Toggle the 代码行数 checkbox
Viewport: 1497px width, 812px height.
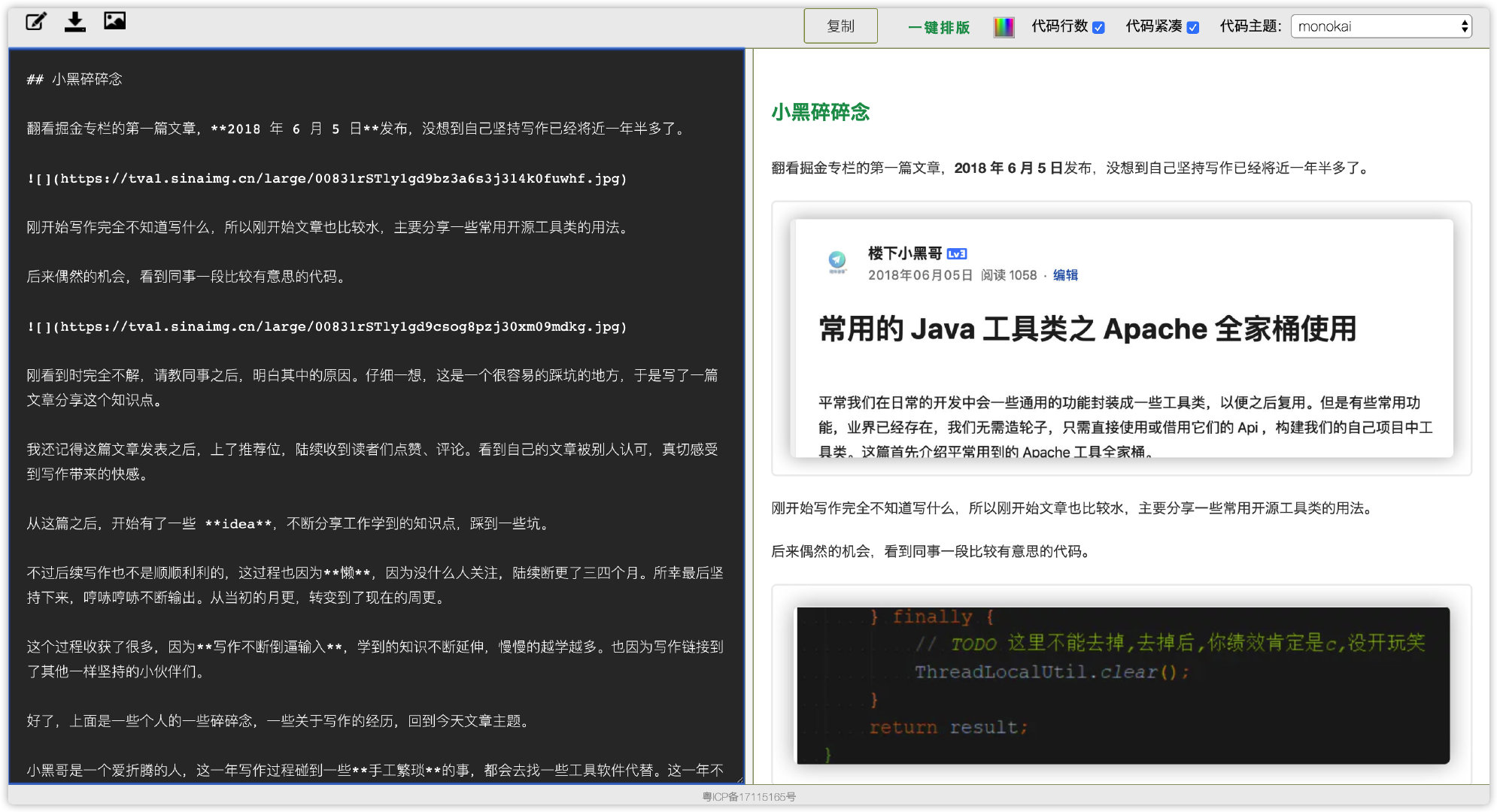(x=1098, y=28)
